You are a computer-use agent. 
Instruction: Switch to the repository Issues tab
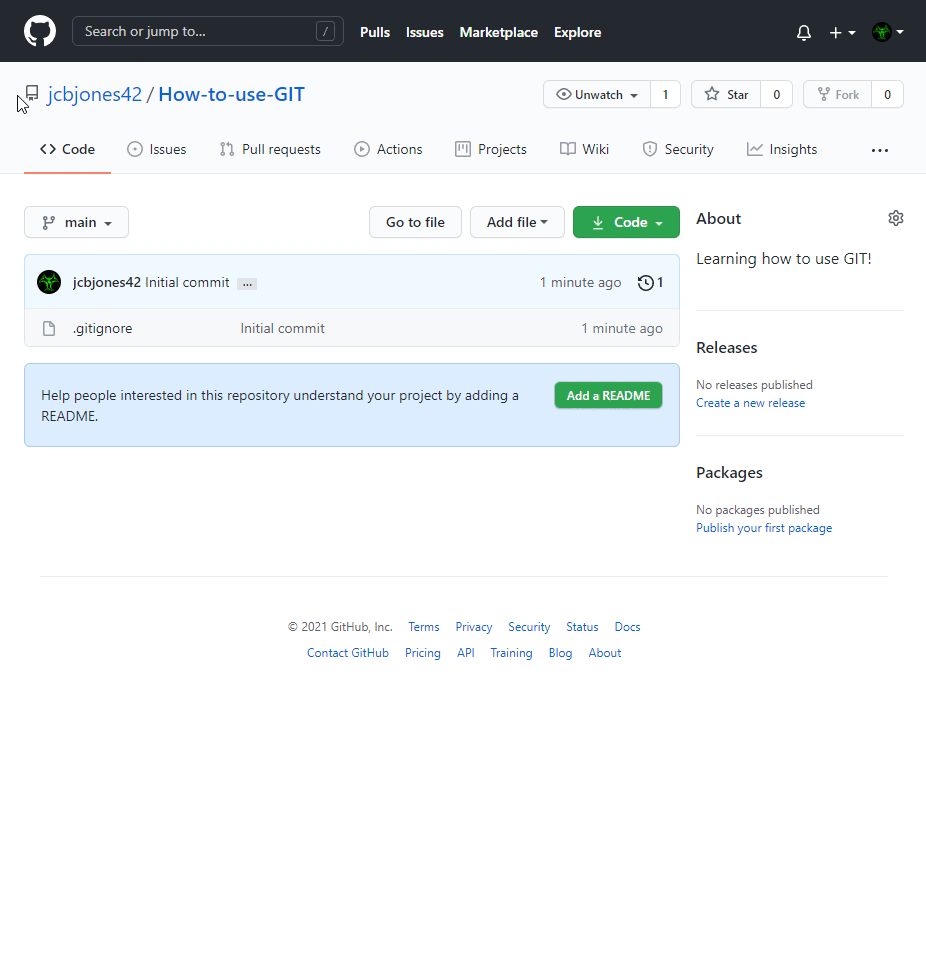(x=157, y=150)
